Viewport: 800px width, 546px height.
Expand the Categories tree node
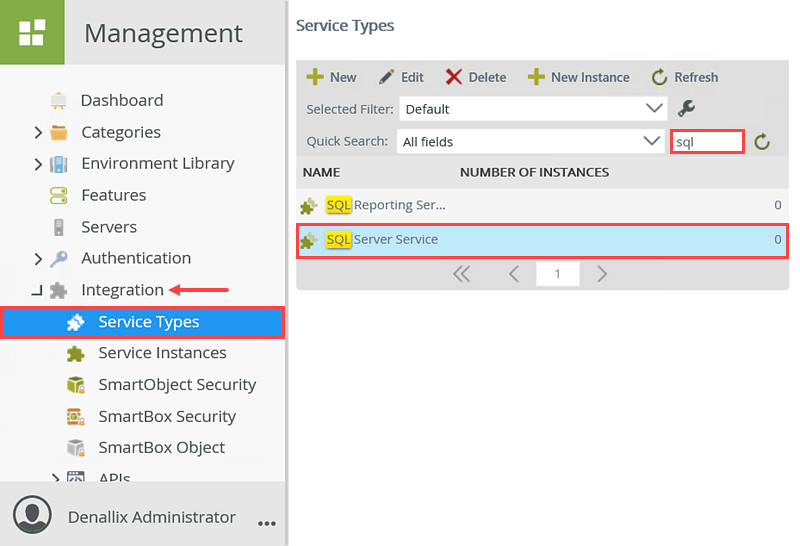point(38,132)
